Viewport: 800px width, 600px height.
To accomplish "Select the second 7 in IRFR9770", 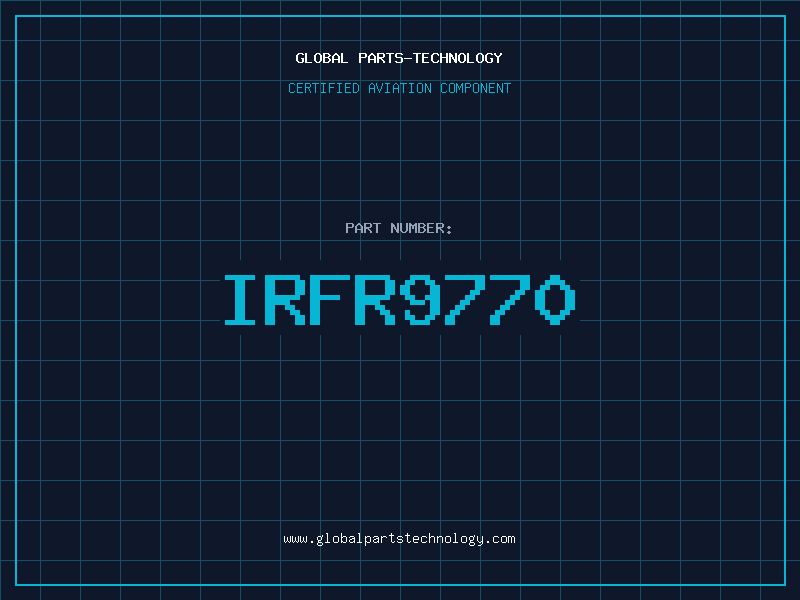I will 512,301.
